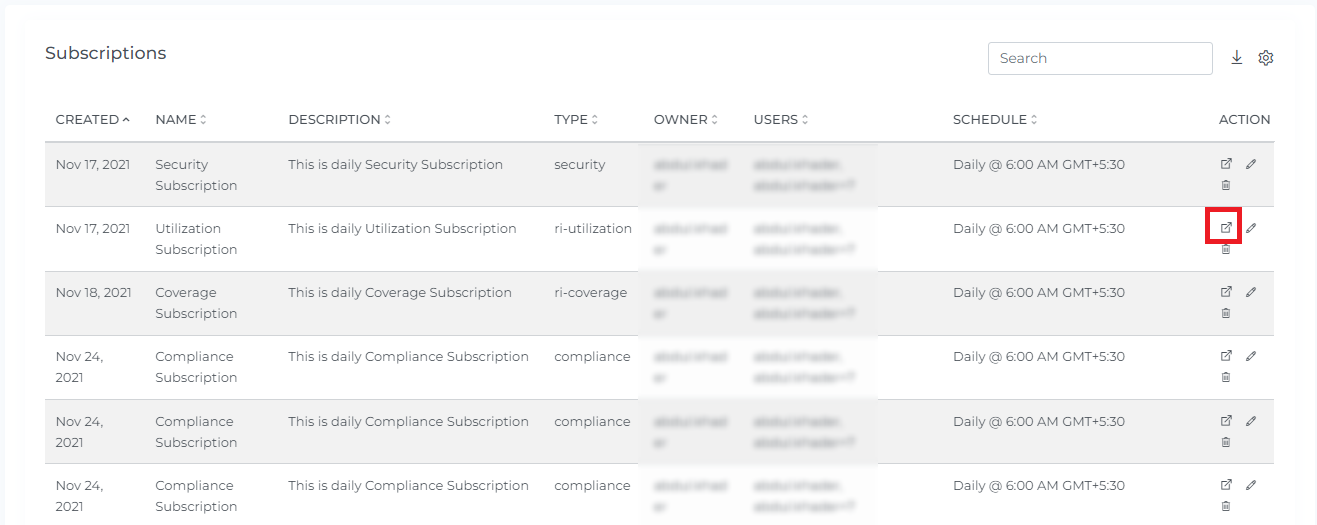Image resolution: width=1317 pixels, height=525 pixels.
Task: Sort subscriptions by Name column
Action: (181, 119)
